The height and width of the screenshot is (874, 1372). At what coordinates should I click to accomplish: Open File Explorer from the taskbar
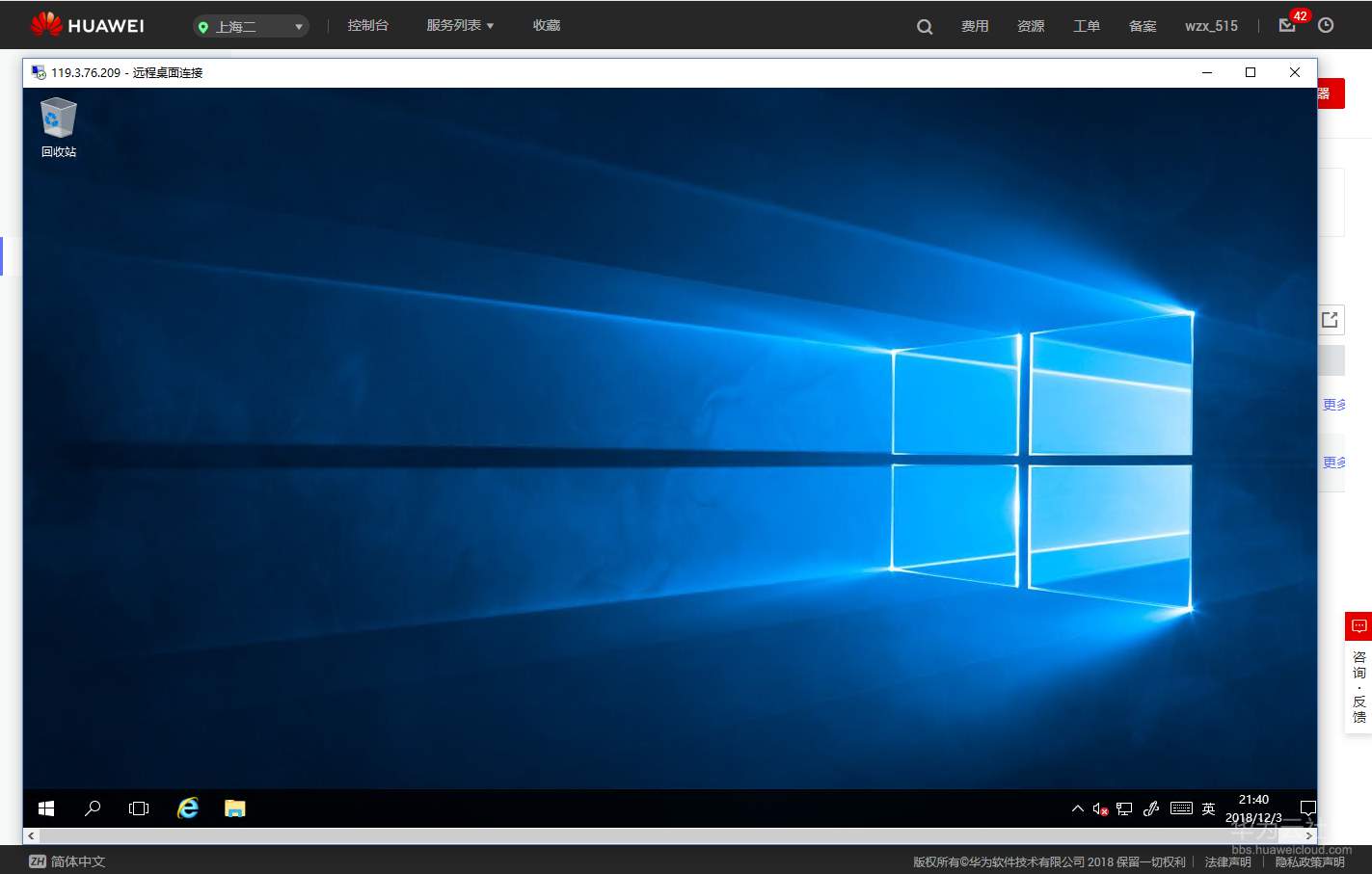coord(235,808)
